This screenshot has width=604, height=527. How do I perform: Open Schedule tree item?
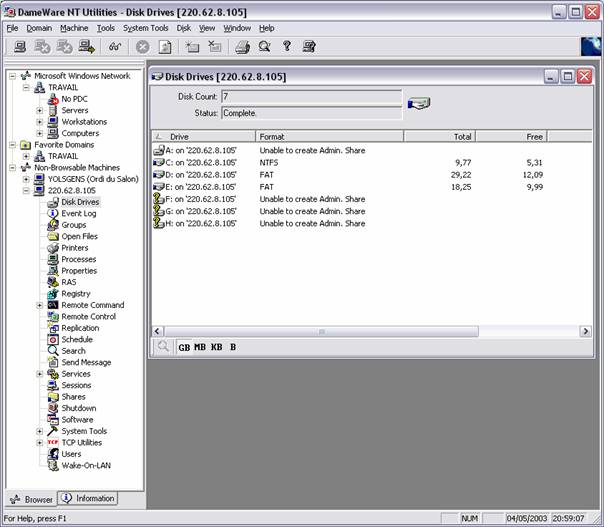(77, 339)
